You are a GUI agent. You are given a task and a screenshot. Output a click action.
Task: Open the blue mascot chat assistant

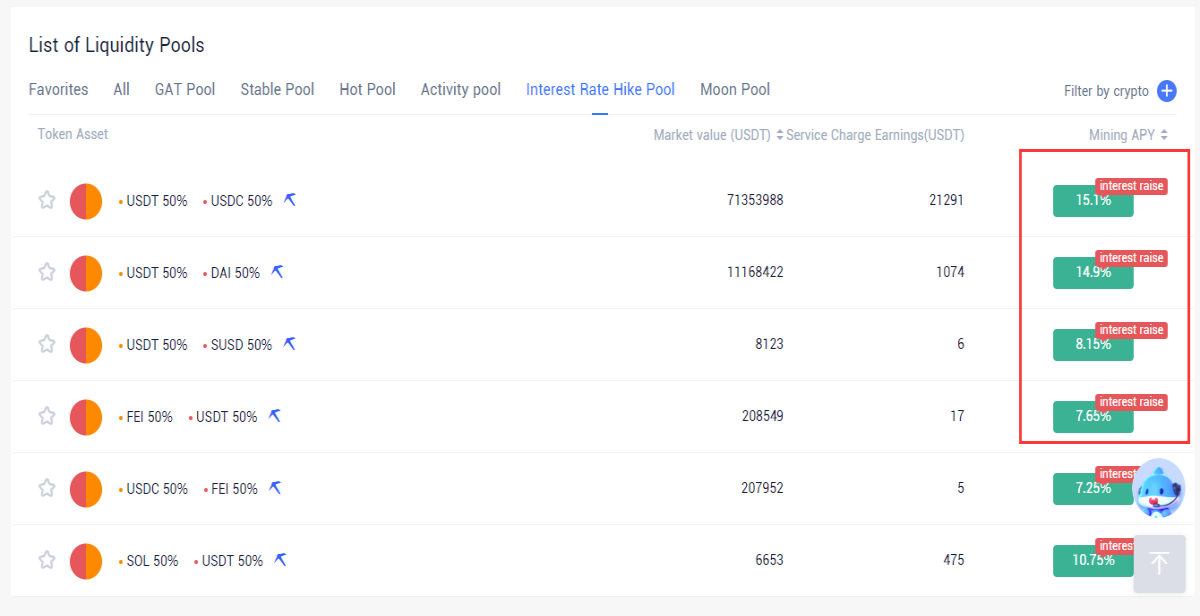[x=1160, y=488]
